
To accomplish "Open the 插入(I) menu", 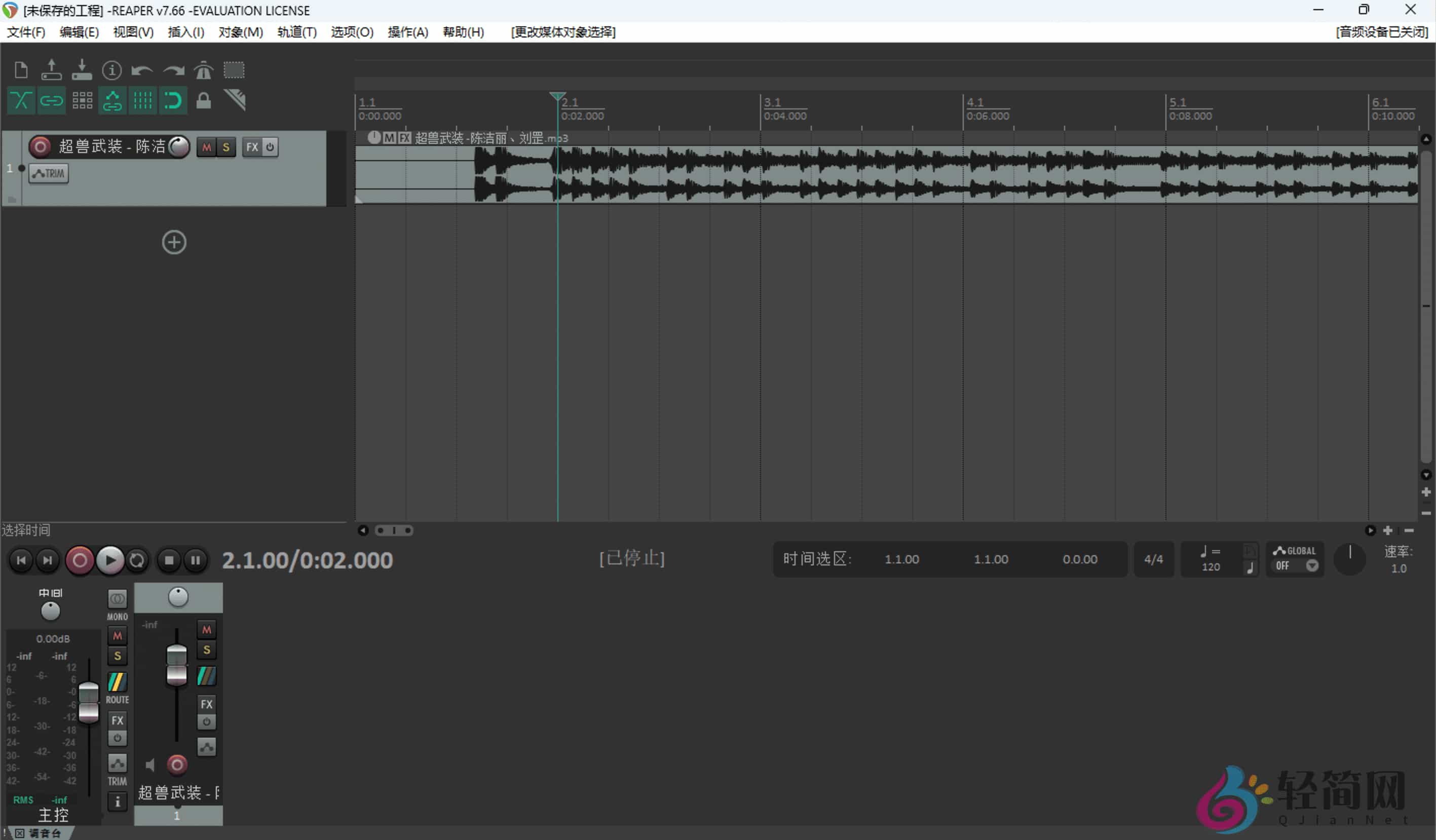I will point(186,32).
